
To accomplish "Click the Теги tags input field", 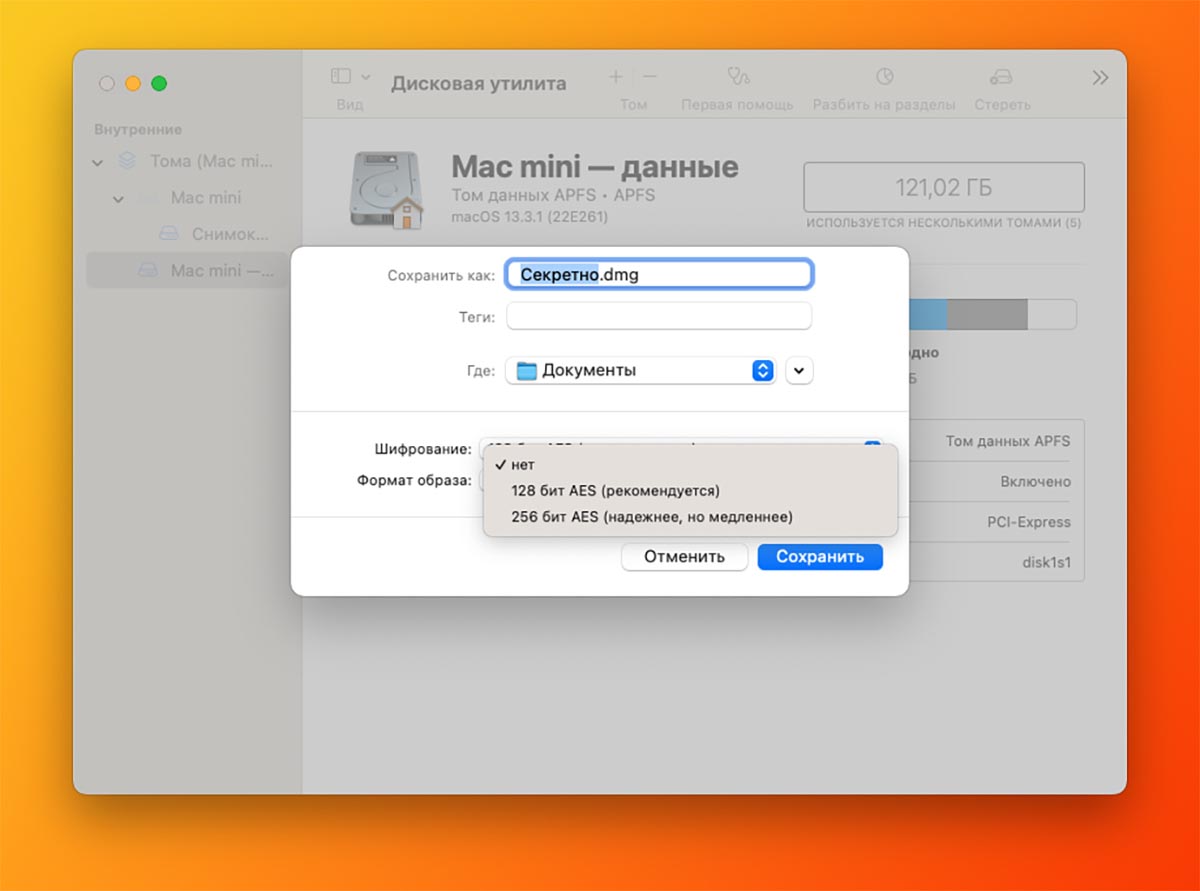I will [x=659, y=316].
